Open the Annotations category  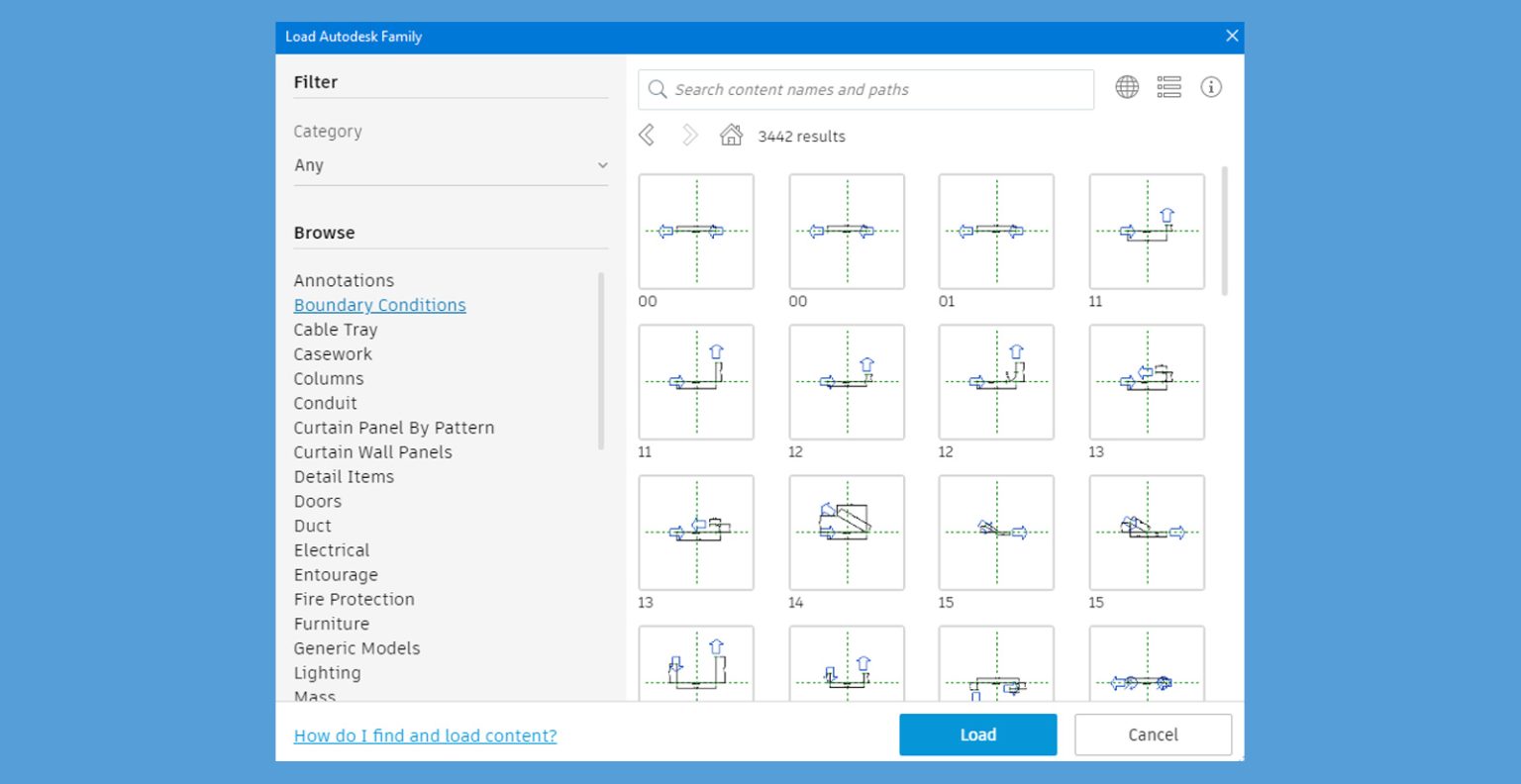[x=344, y=280]
